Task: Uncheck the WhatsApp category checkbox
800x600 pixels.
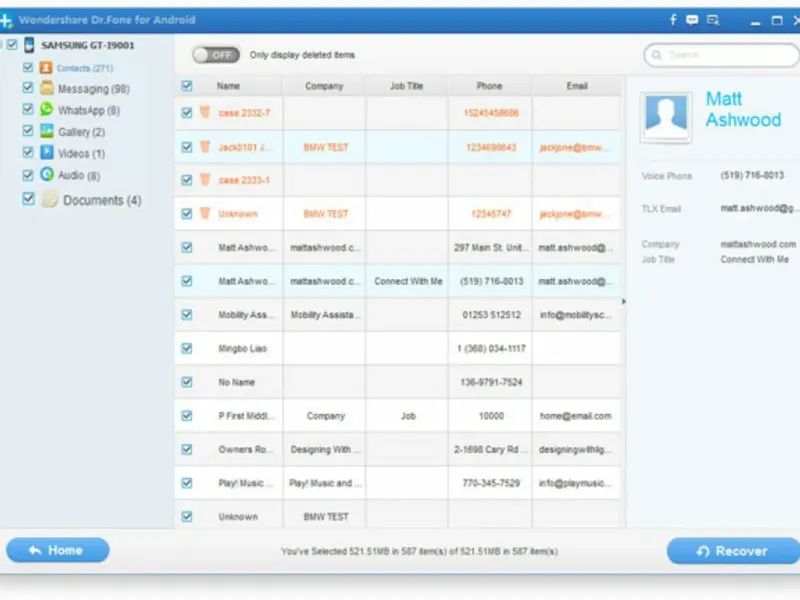Action: click(28, 109)
